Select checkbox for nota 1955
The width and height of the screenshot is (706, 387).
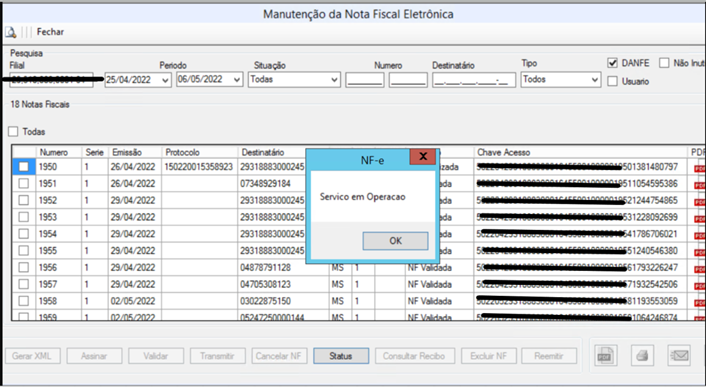(23, 251)
